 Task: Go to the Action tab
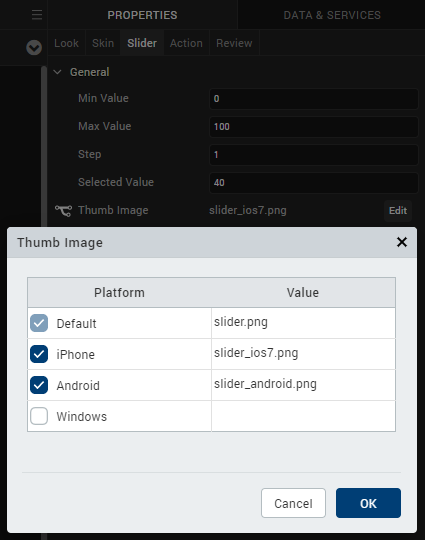(186, 43)
